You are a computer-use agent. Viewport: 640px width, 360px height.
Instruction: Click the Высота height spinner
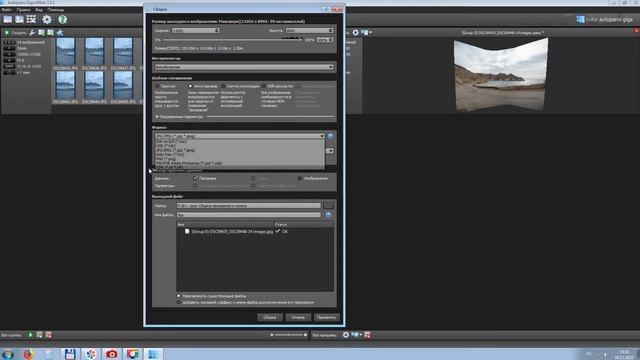click(309, 30)
